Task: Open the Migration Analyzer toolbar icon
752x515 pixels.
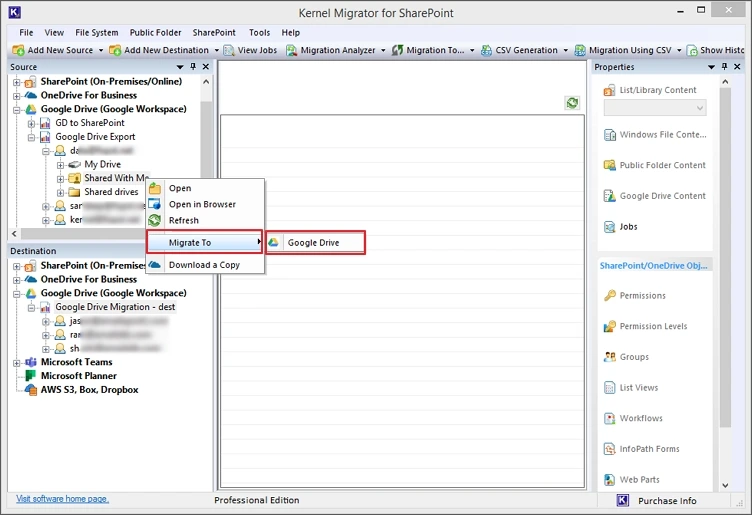Action: [x=291, y=50]
